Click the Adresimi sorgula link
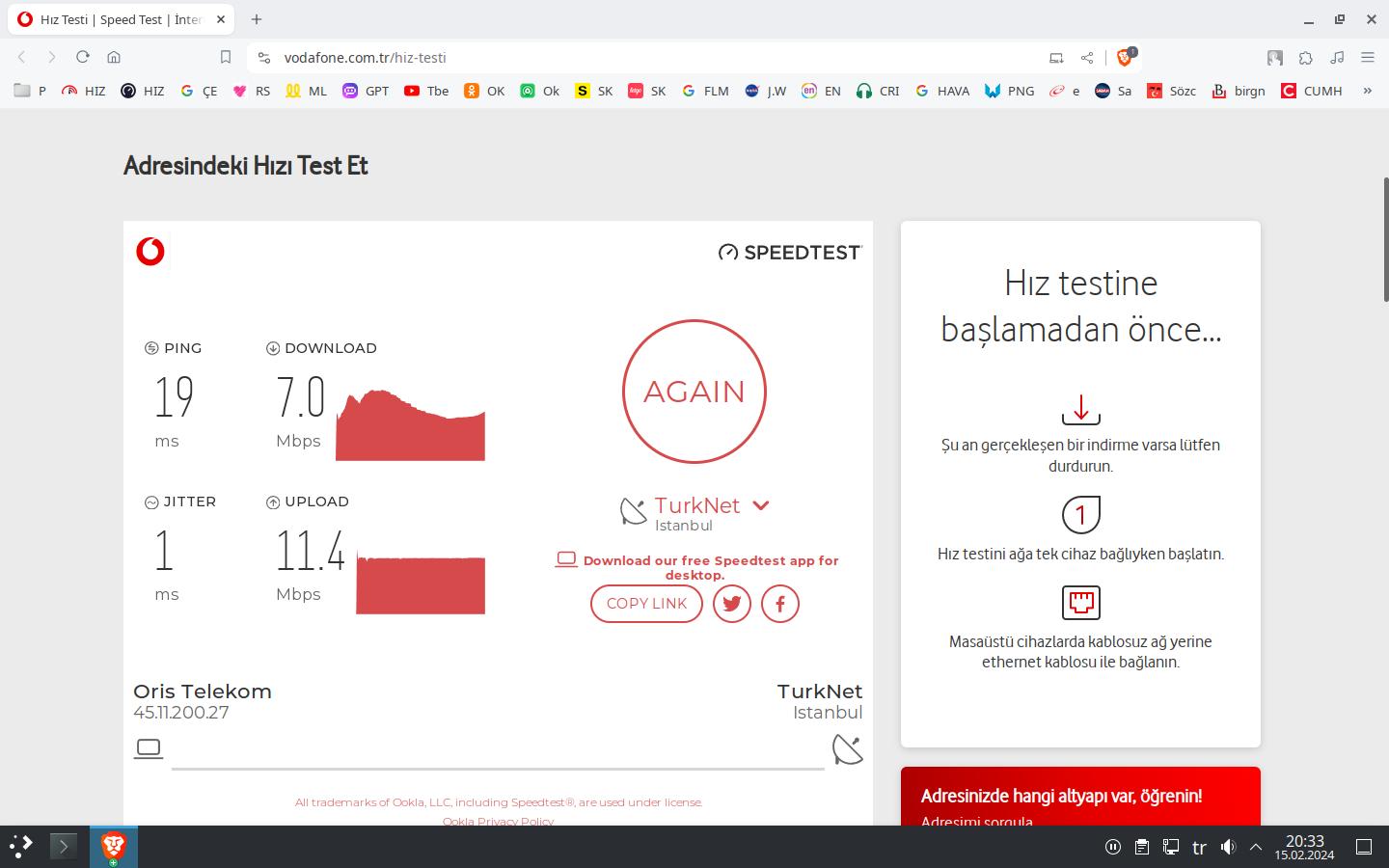The width and height of the screenshot is (1389, 868). [976, 821]
